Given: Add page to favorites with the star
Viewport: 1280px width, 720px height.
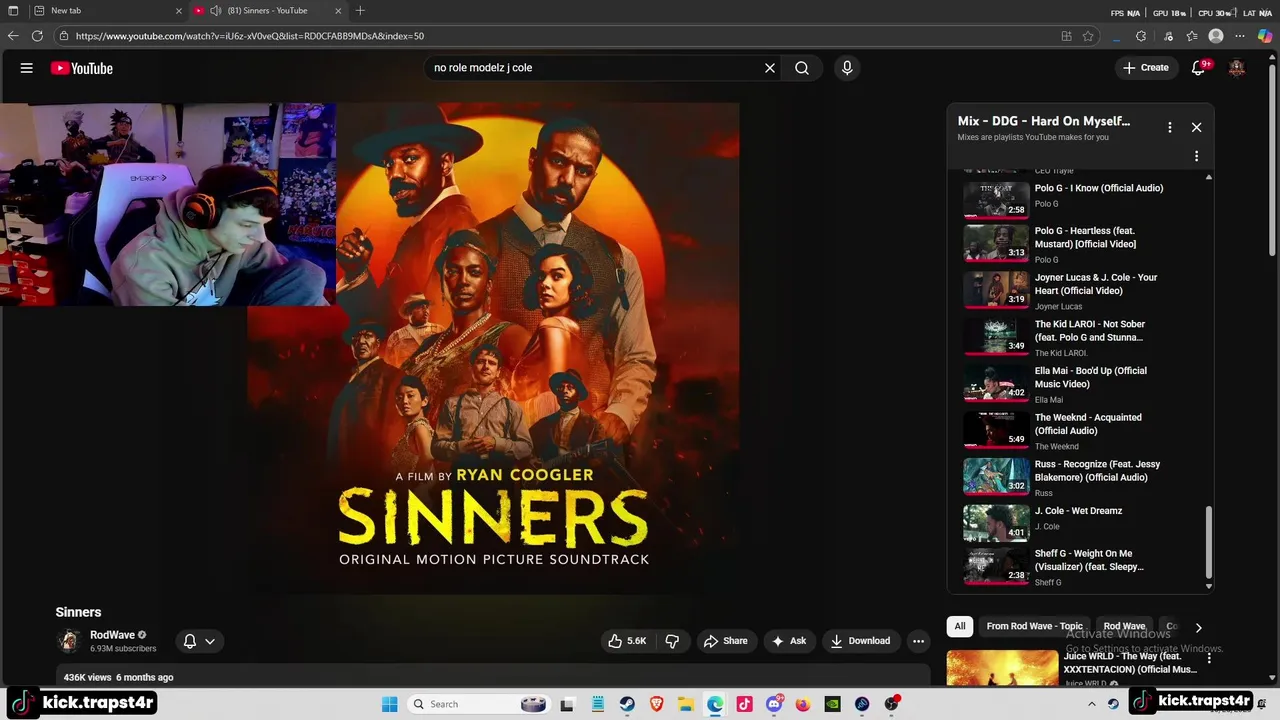Looking at the screenshot, I should point(1088,36).
